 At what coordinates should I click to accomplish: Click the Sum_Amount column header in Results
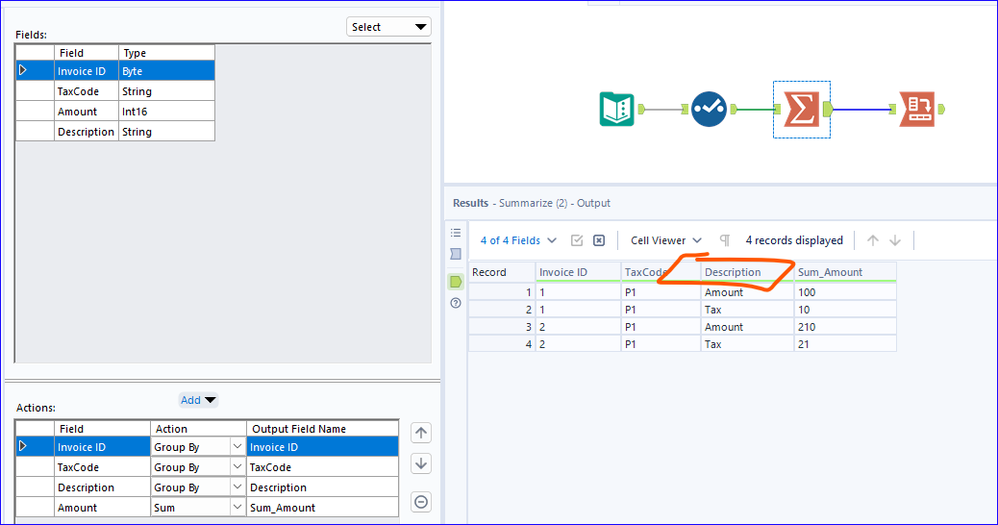coord(845,272)
